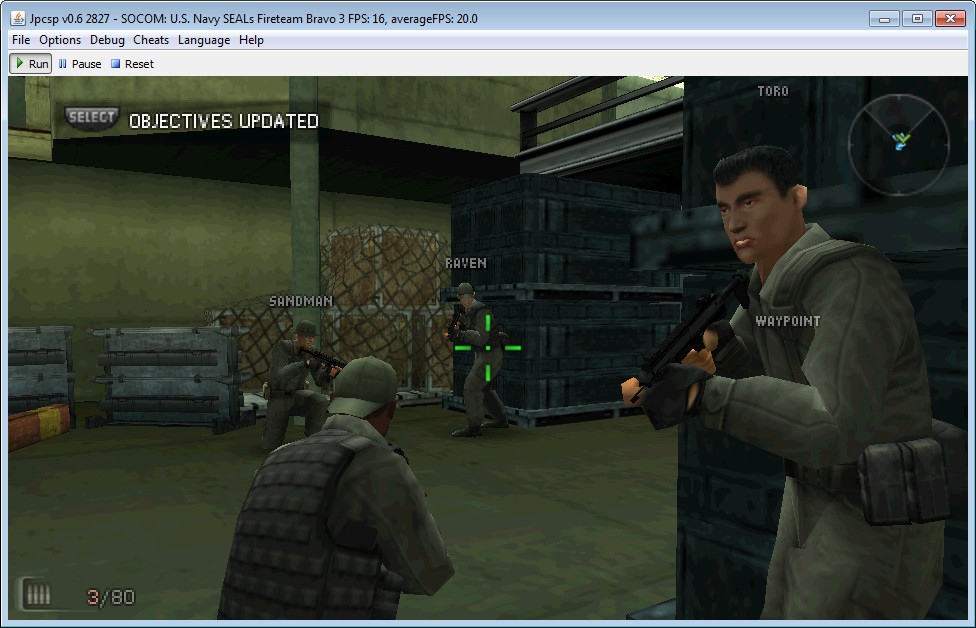This screenshot has width=976, height=628.
Task: Pause the emulation
Action: 80,63
